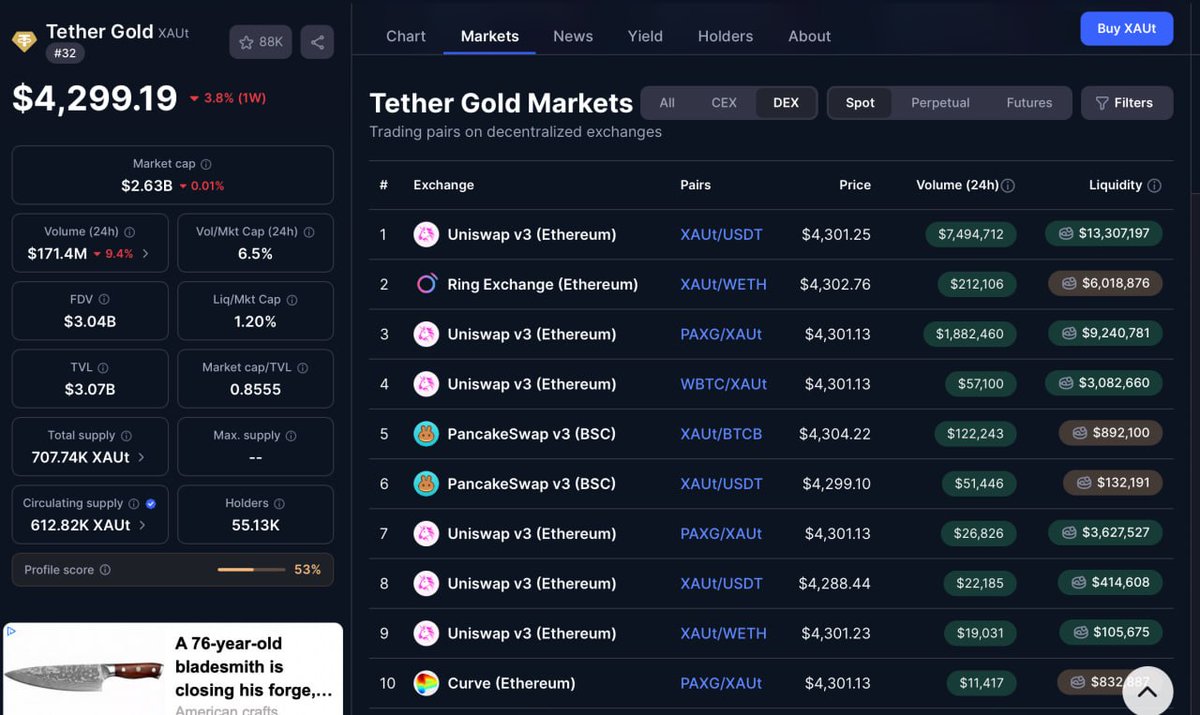The height and width of the screenshot is (715, 1200).
Task: Click the share icon button
Action: pos(317,42)
